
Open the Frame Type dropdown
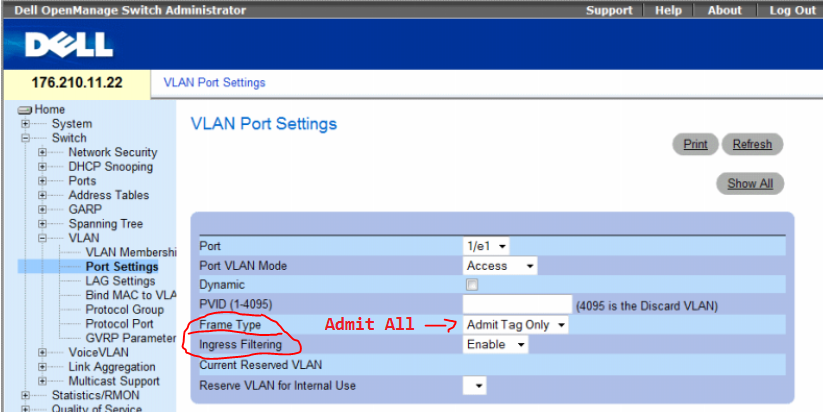515,325
